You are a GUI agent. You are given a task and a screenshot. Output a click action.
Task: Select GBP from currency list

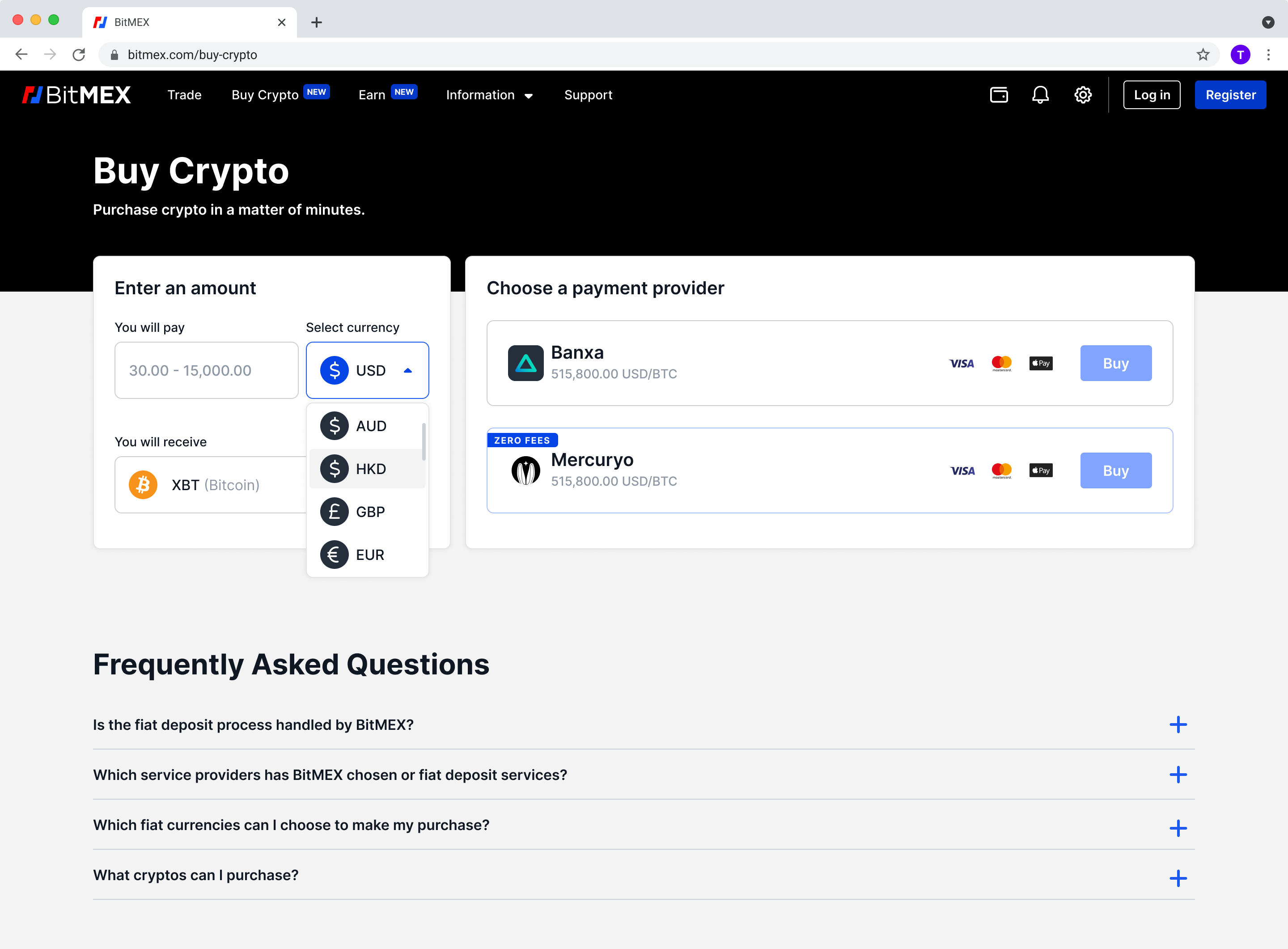pyautogui.click(x=367, y=512)
